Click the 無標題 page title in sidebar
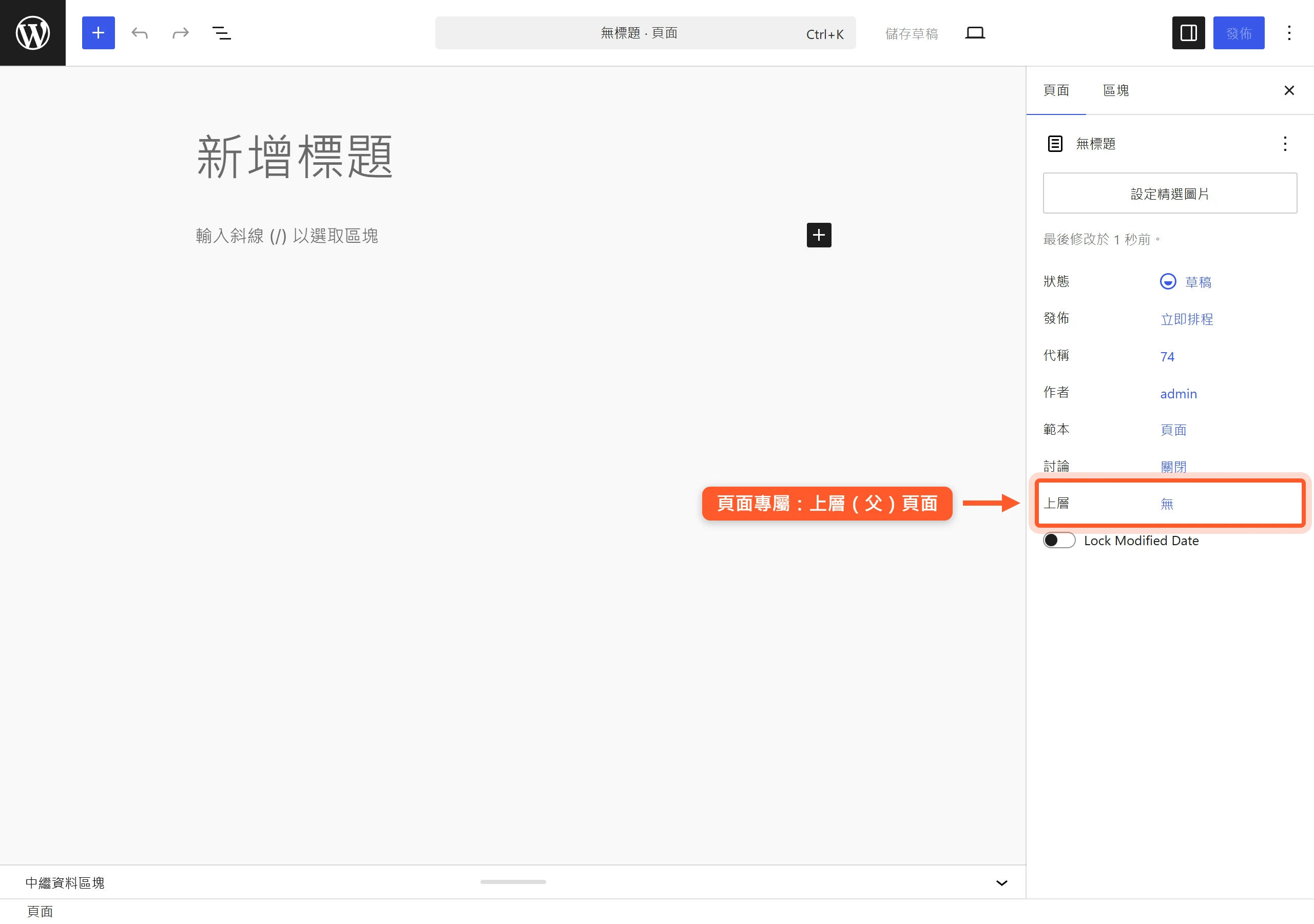 (1095, 144)
